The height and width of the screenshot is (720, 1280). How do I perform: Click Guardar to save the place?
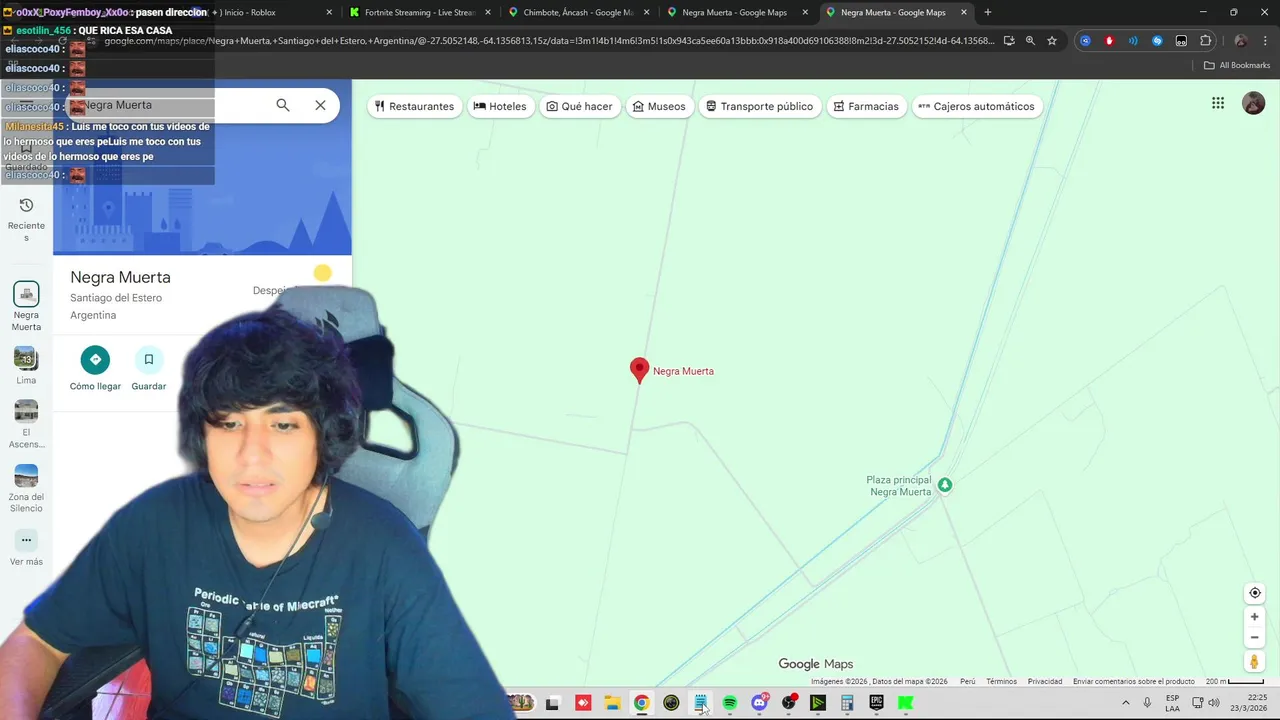(x=148, y=369)
